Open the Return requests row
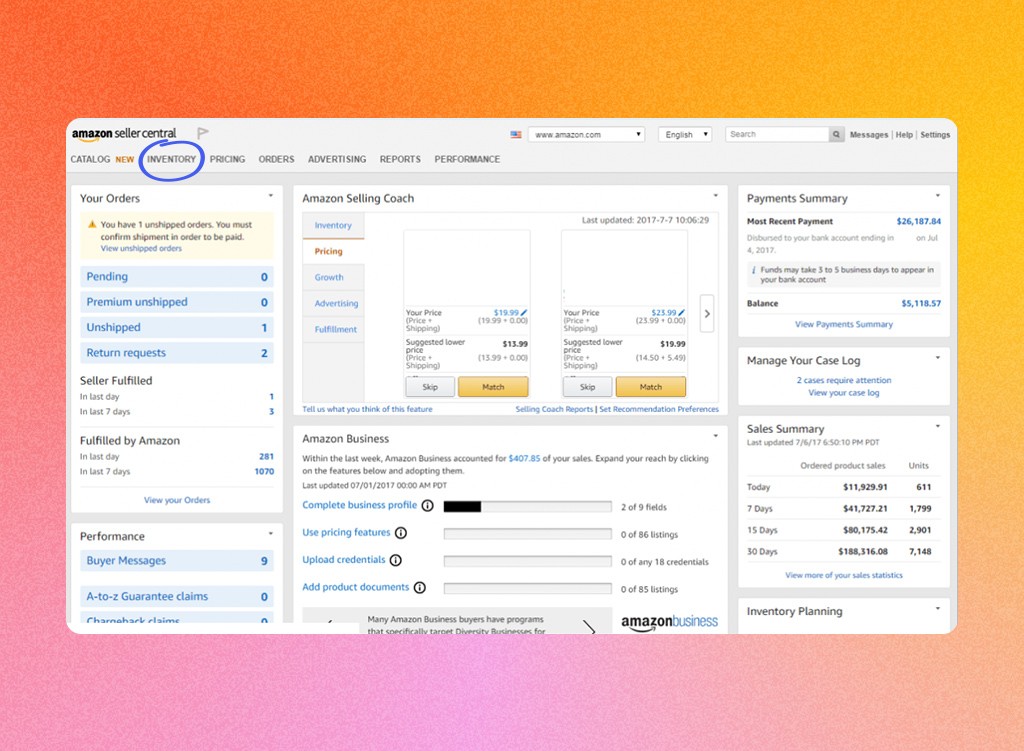The image size is (1024, 751). tap(177, 353)
